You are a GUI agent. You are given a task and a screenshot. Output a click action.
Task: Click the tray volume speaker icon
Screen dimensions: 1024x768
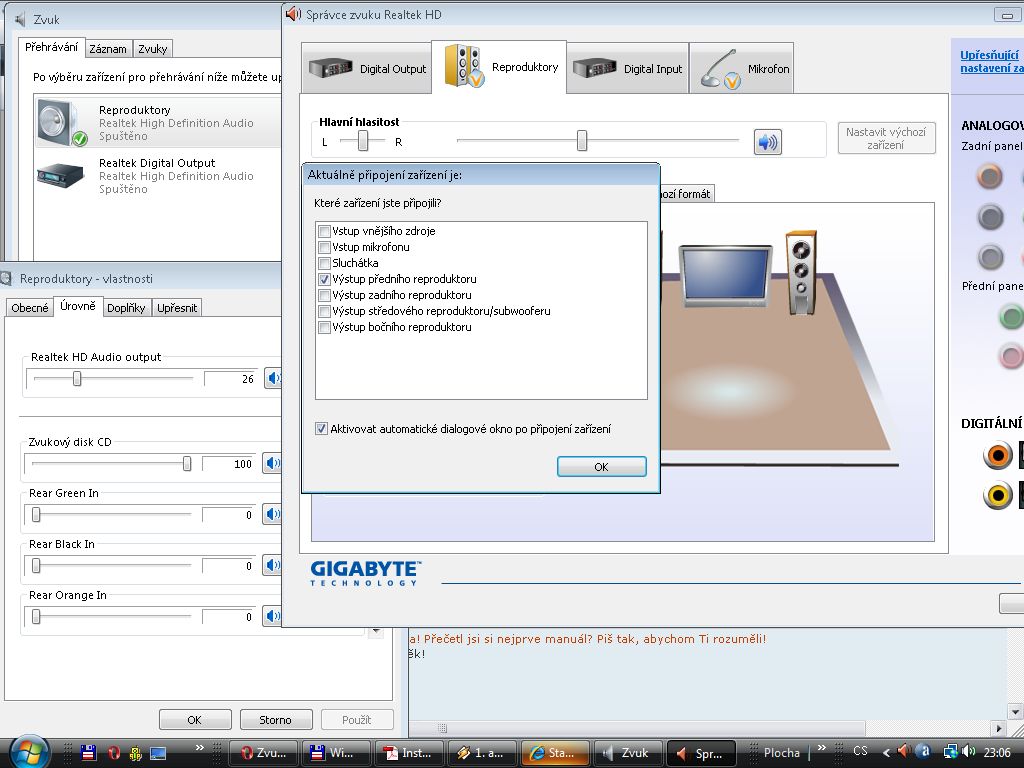pyautogui.click(x=968, y=752)
